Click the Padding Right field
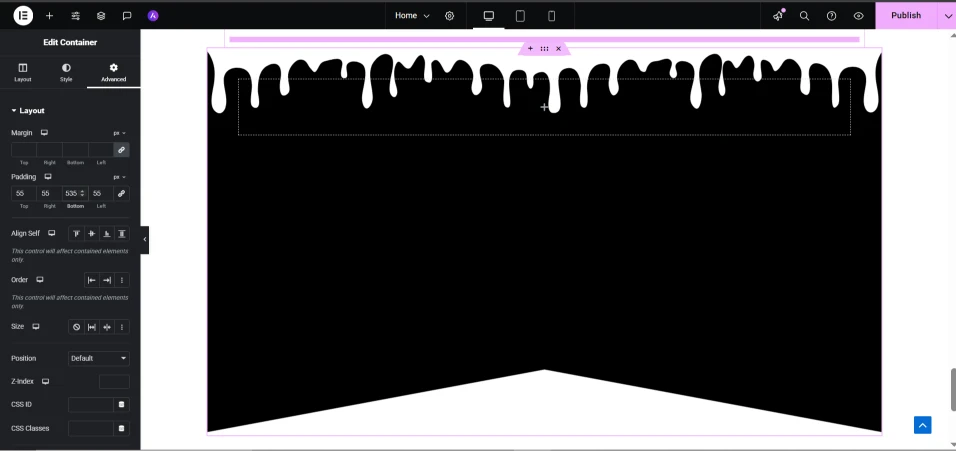 click(49, 193)
